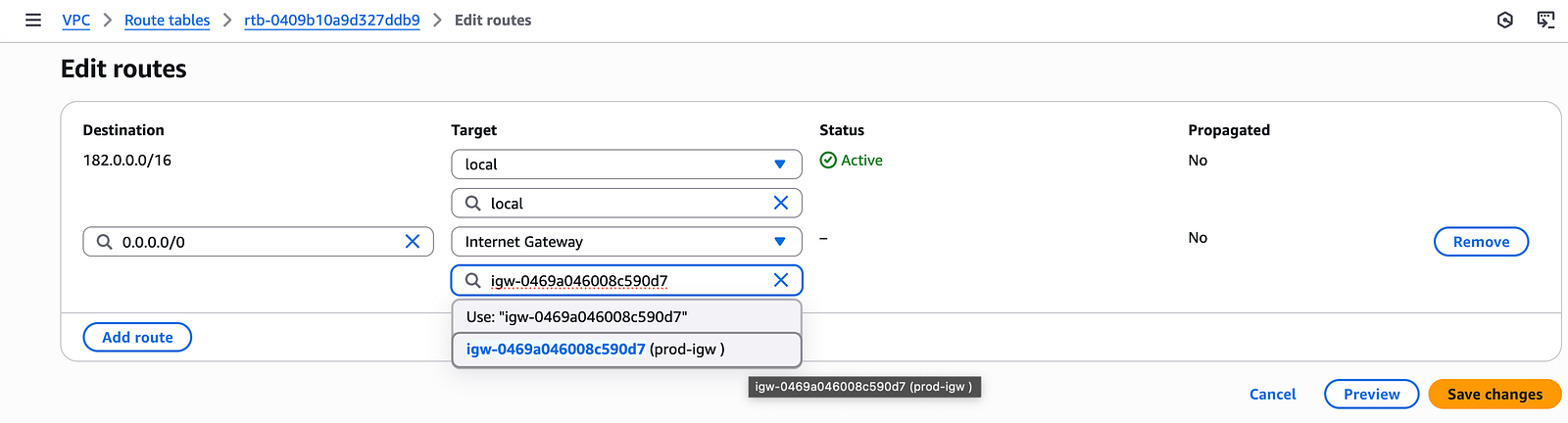1568x423 pixels.
Task: Click the Edit routes page heading
Action: [x=123, y=69]
